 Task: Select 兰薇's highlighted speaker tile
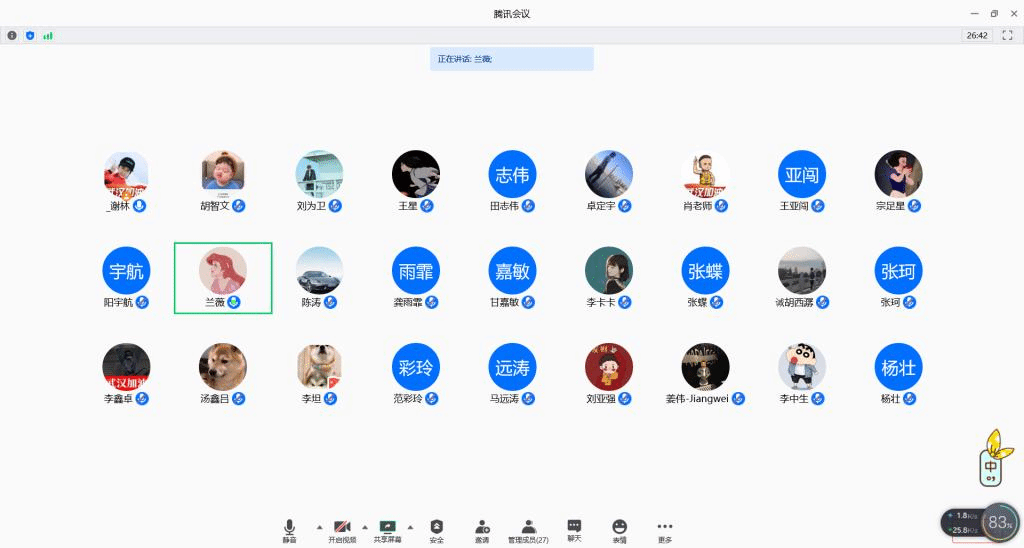click(223, 278)
